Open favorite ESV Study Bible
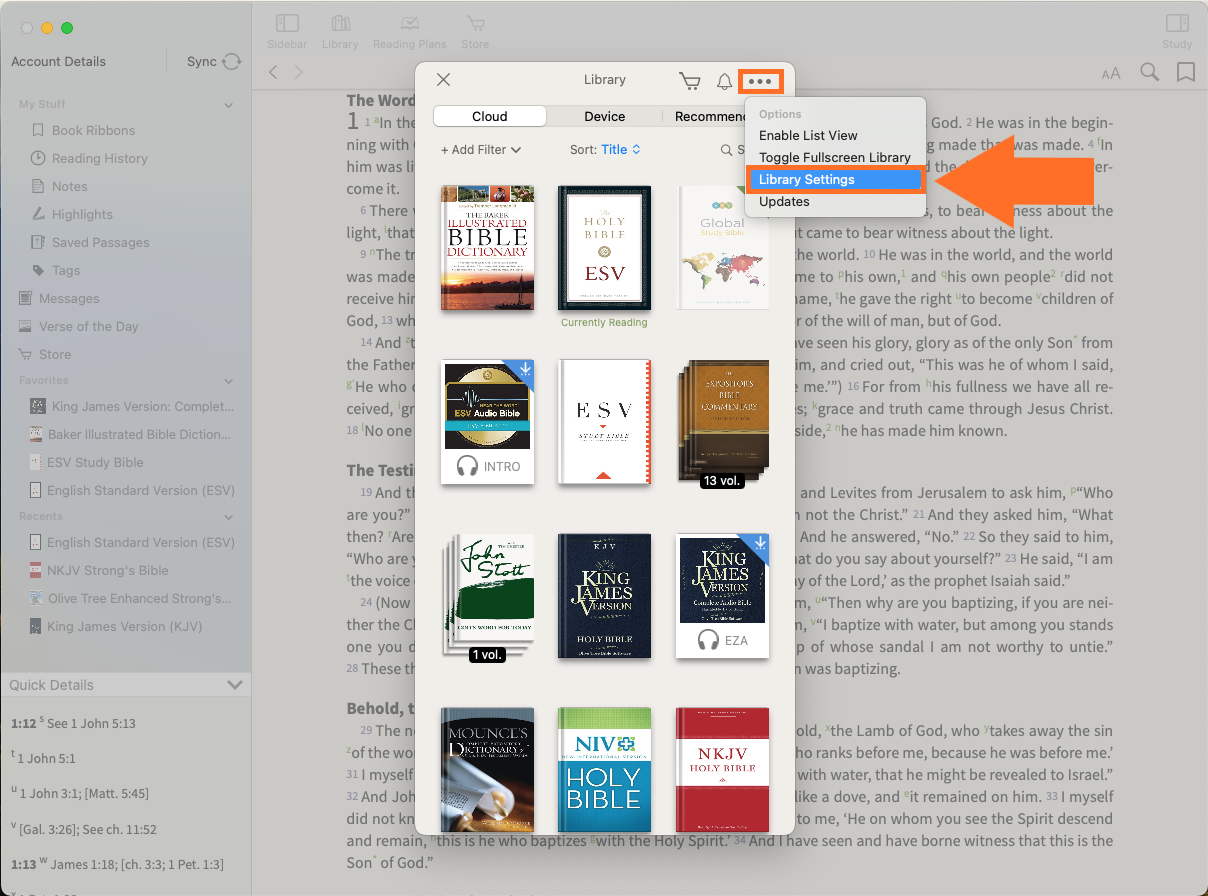This screenshot has width=1208, height=896. coord(87,462)
